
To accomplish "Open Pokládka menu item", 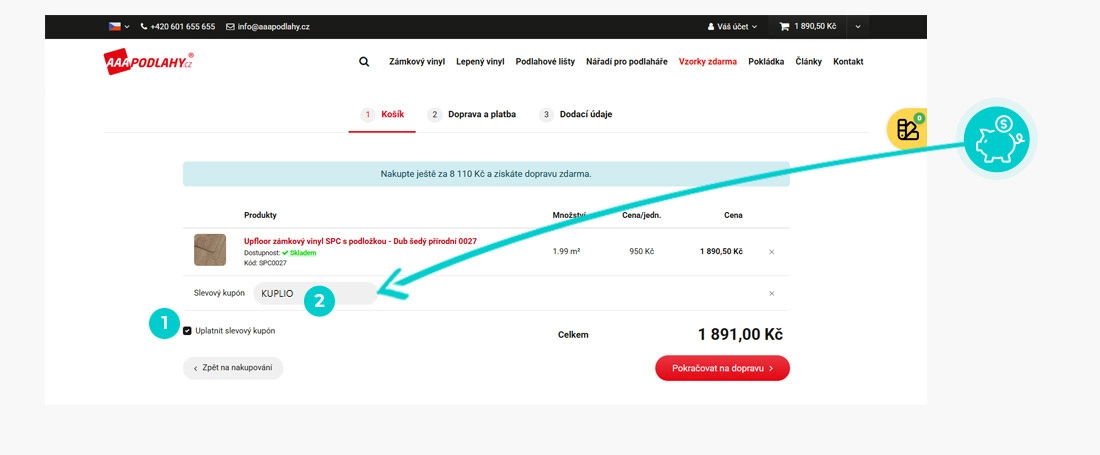I will [x=766, y=62].
